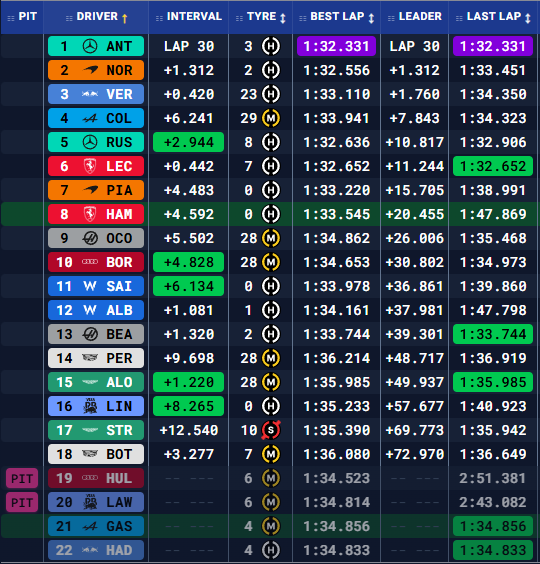The image size is (540, 564).
Task: Click HAD's green last lap 1:34.833
Action: (x=493, y=550)
